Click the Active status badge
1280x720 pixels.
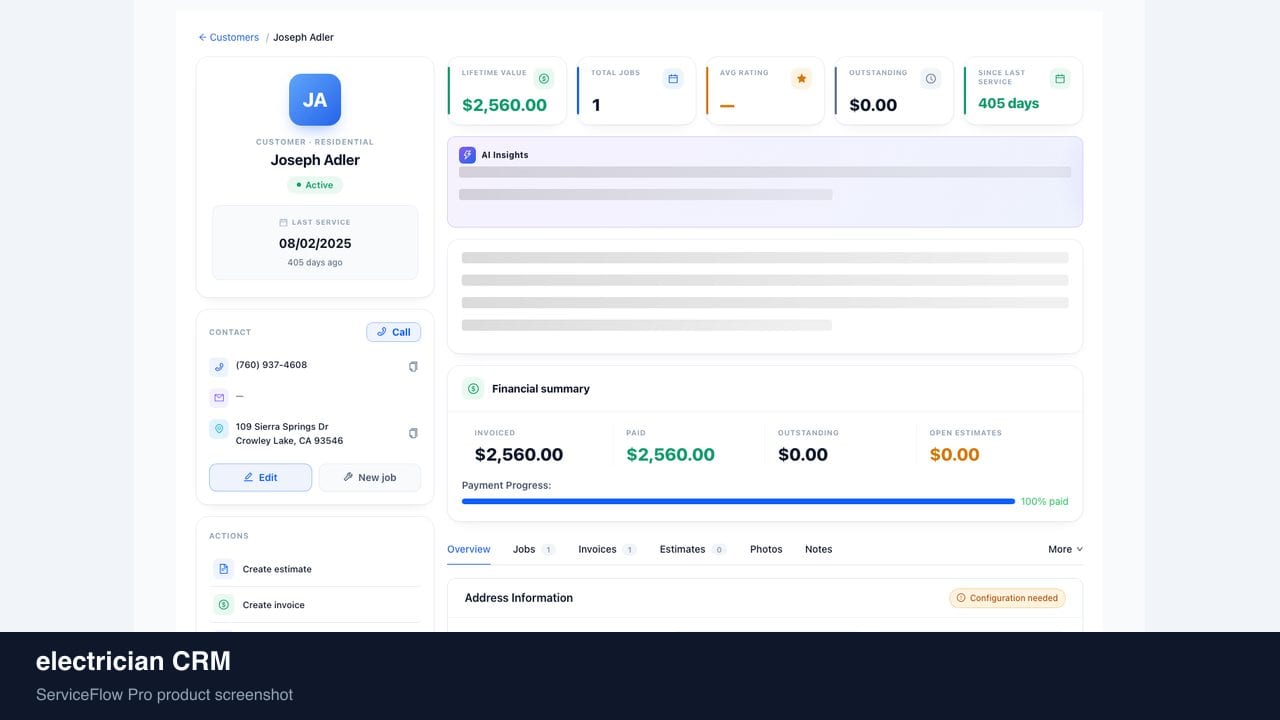point(315,185)
